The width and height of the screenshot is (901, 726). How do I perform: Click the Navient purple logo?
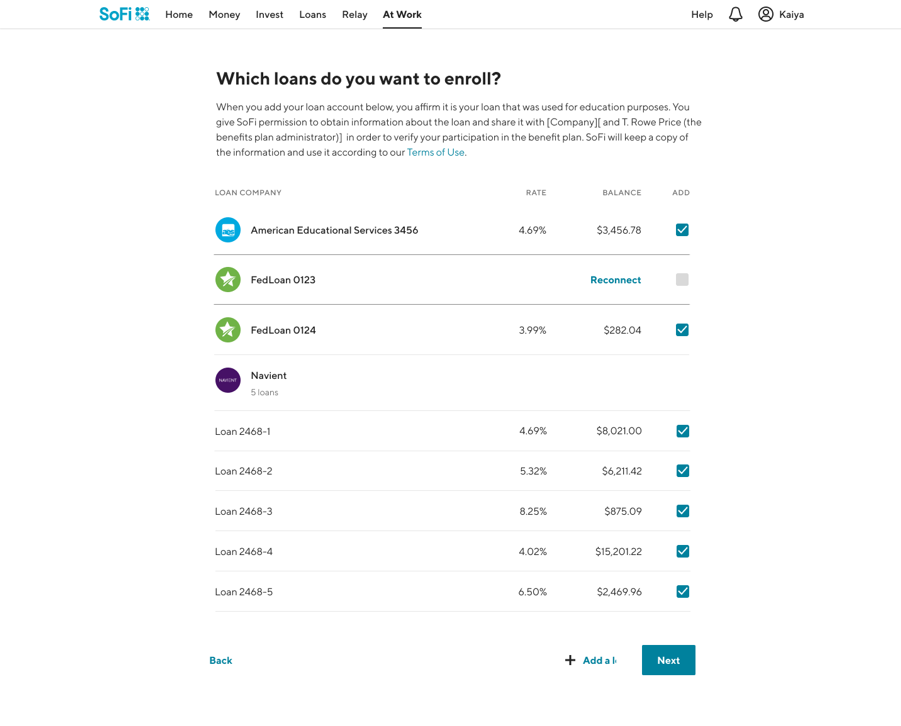[x=228, y=380]
